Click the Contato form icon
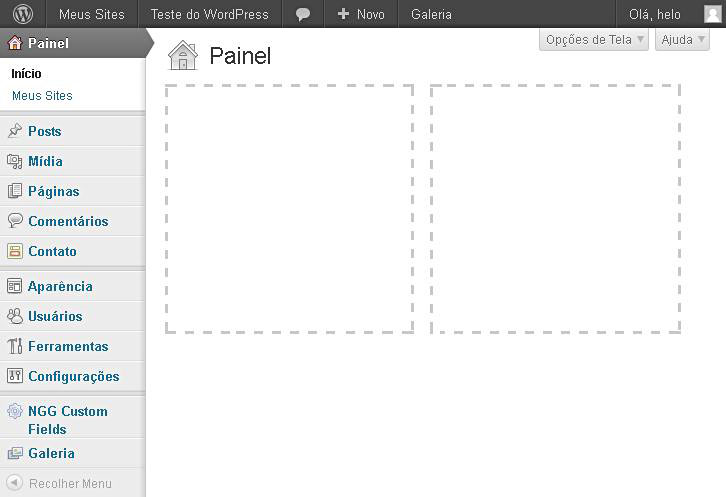Image resolution: width=726 pixels, height=497 pixels. point(15,251)
